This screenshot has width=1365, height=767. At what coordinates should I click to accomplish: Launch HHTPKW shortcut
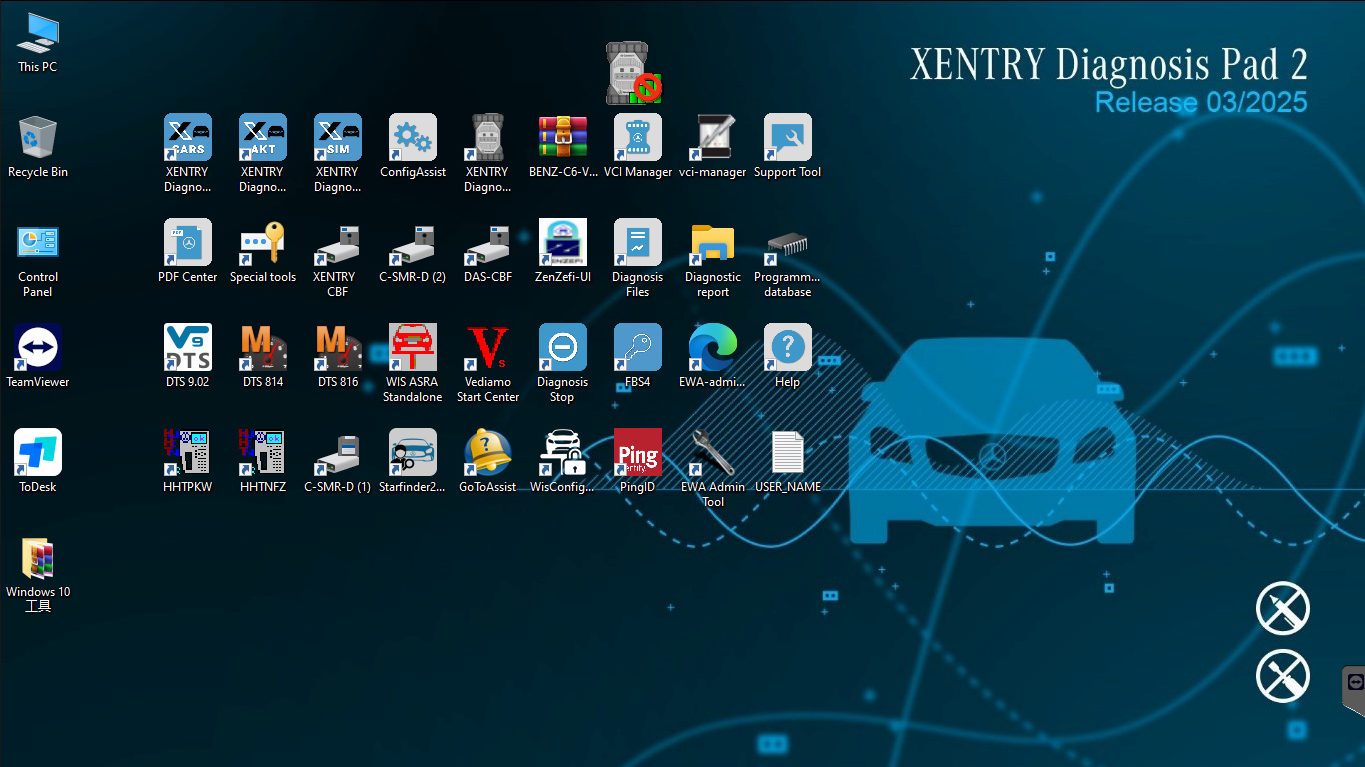(x=187, y=453)
